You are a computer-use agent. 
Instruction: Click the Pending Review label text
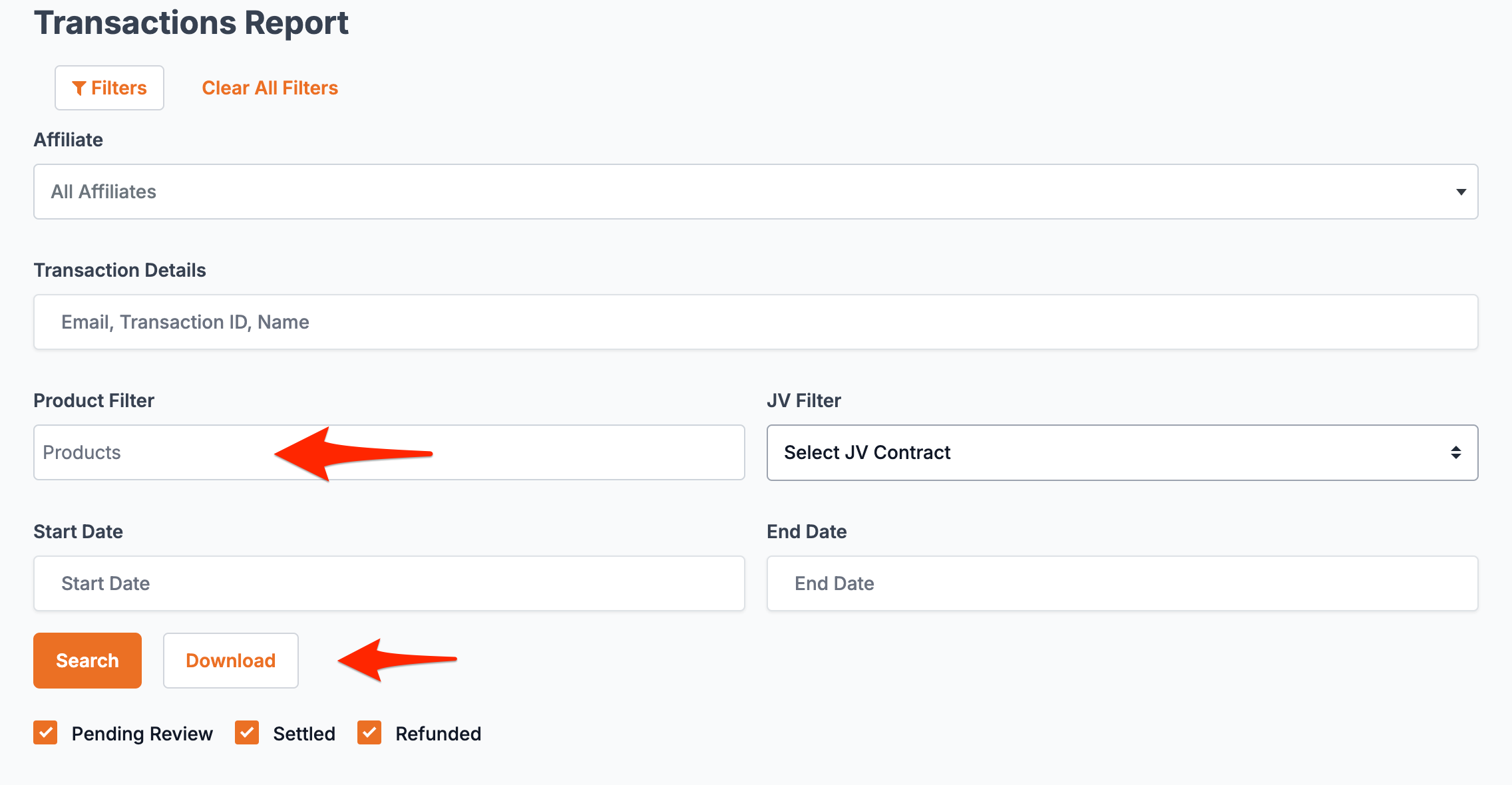pos(142,734)
